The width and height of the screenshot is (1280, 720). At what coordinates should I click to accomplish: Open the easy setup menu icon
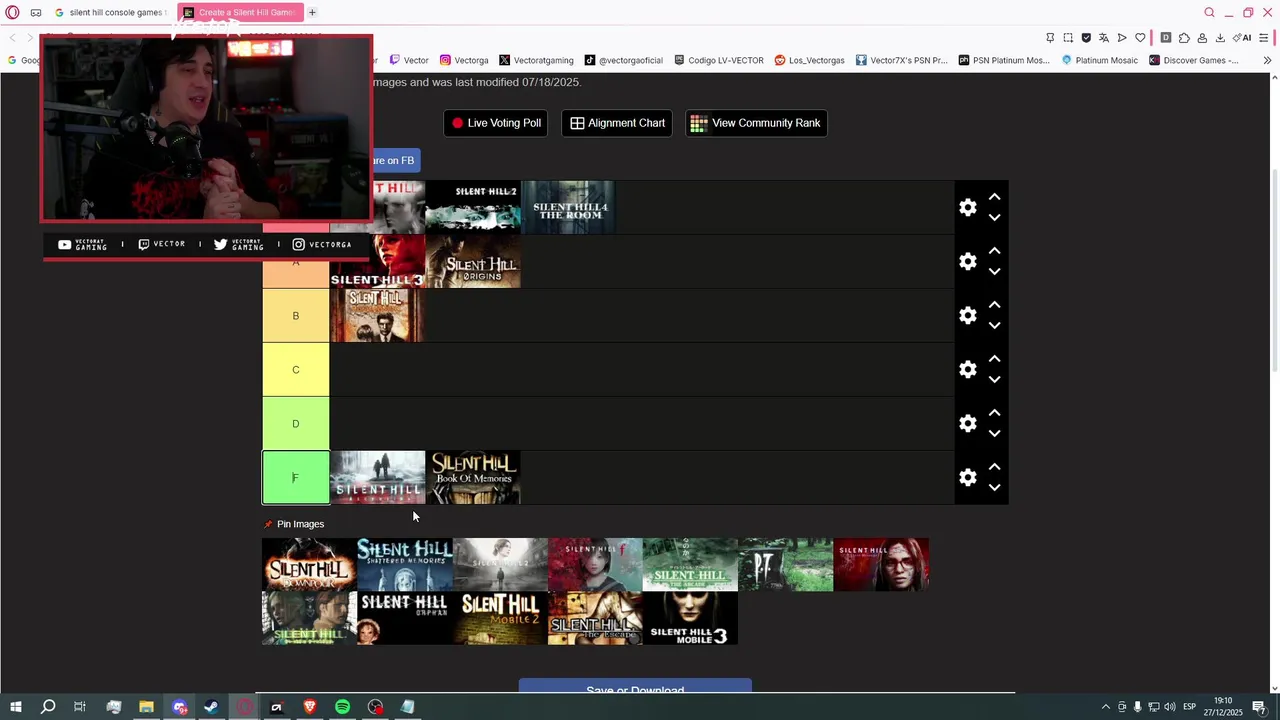tap(1264, 38)
